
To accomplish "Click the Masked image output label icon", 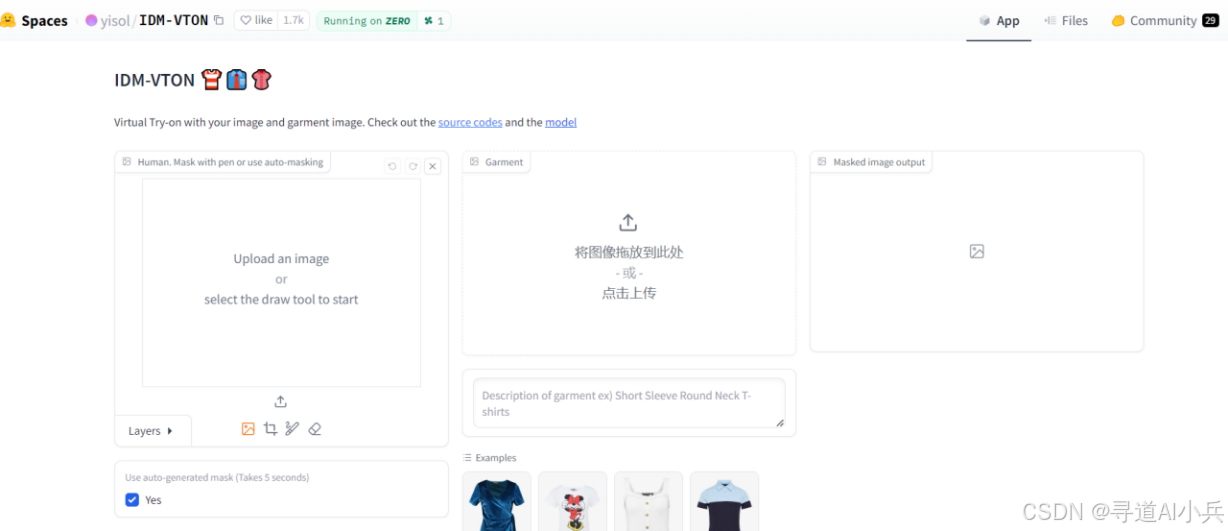I will pos(822,162).
